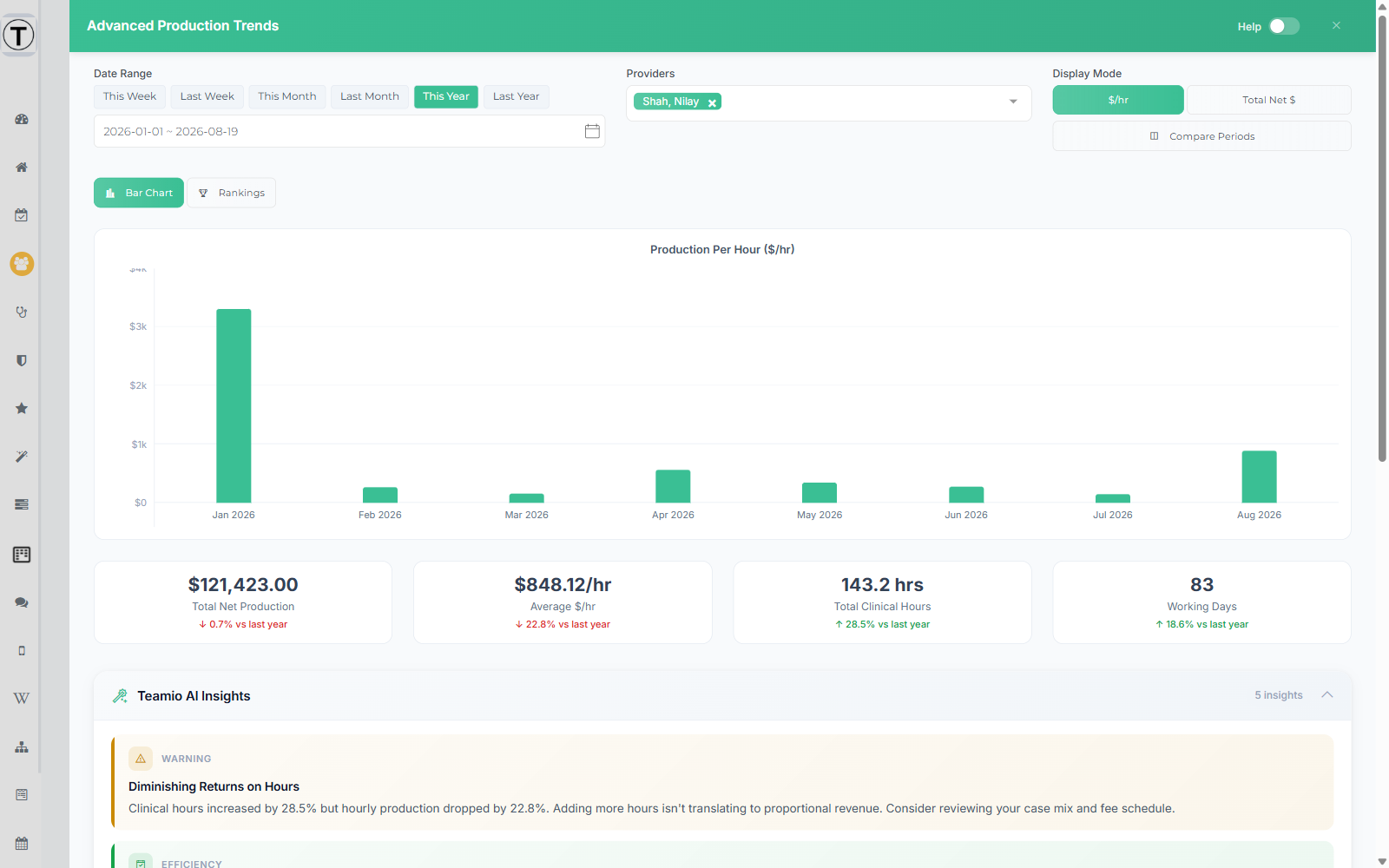Select $/hr display mode
Image resolution: width=1389 pixels, height=868 pixels.
pos(1118,100)
